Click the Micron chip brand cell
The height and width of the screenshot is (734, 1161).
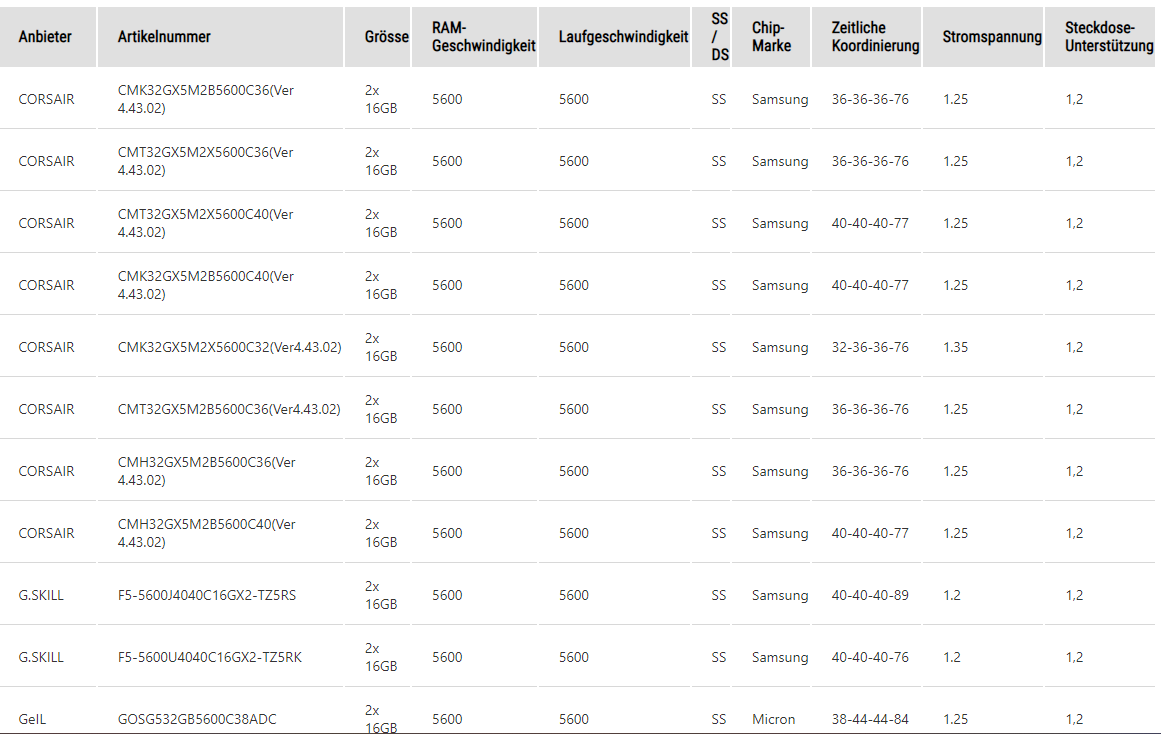[x=773, y=719]
